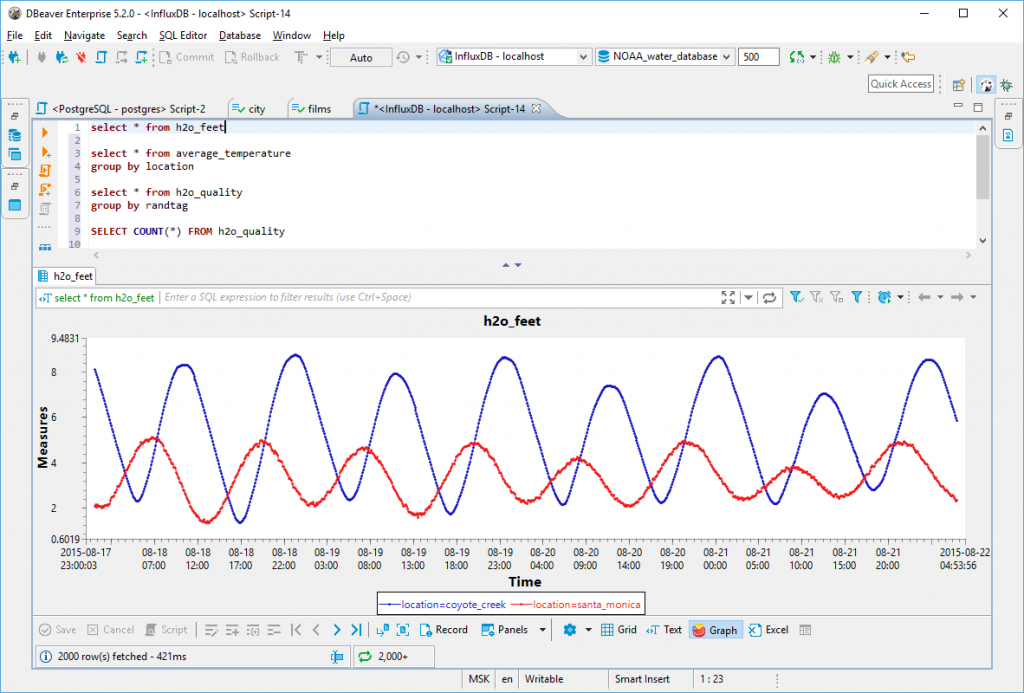Click the result set limit field 500
Viewport: 1024px width, 693px height.
click(758, 57)
